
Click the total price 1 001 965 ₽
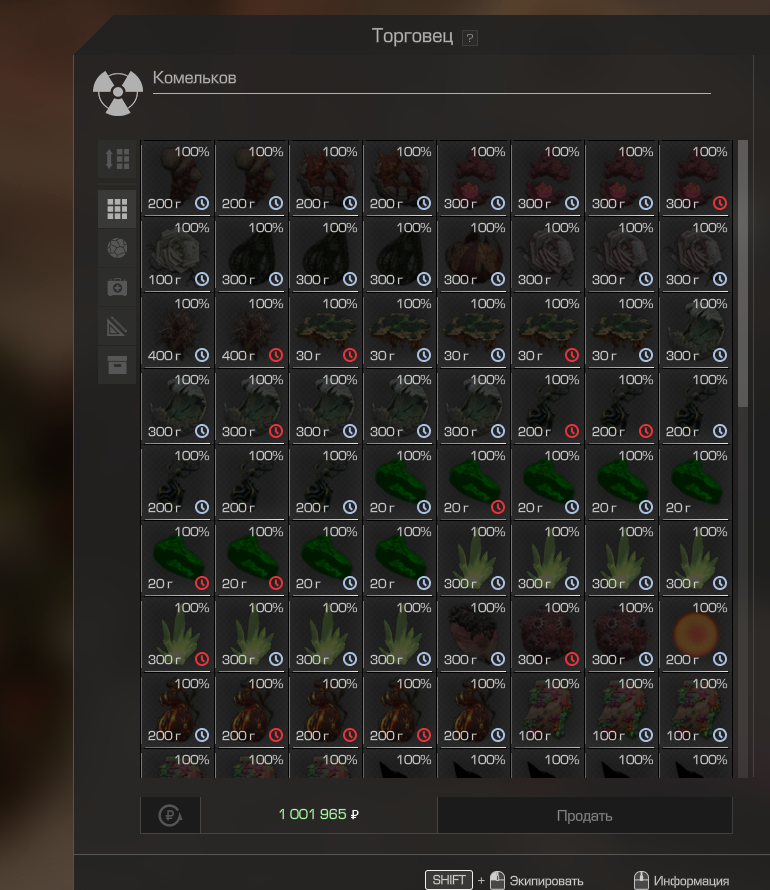(318, 815)
